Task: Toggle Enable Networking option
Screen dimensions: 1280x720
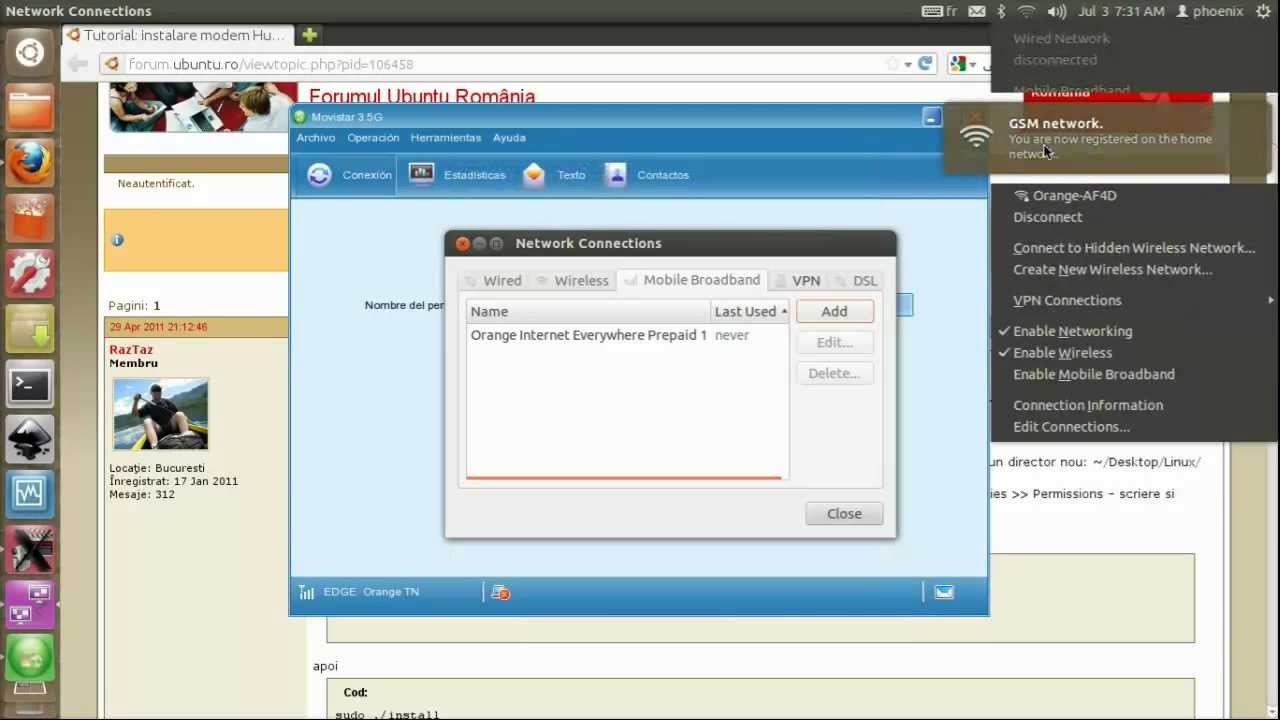Action: point(1072,331)
